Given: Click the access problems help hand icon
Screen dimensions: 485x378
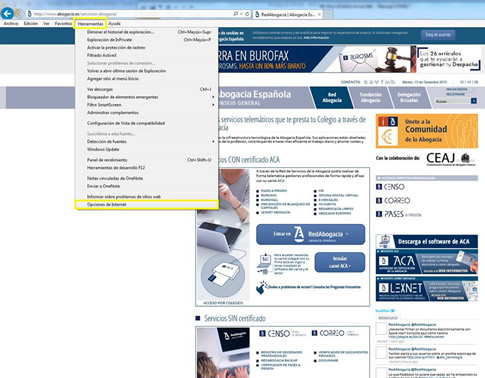Looking at the screenshot, I should coord(262,287).
